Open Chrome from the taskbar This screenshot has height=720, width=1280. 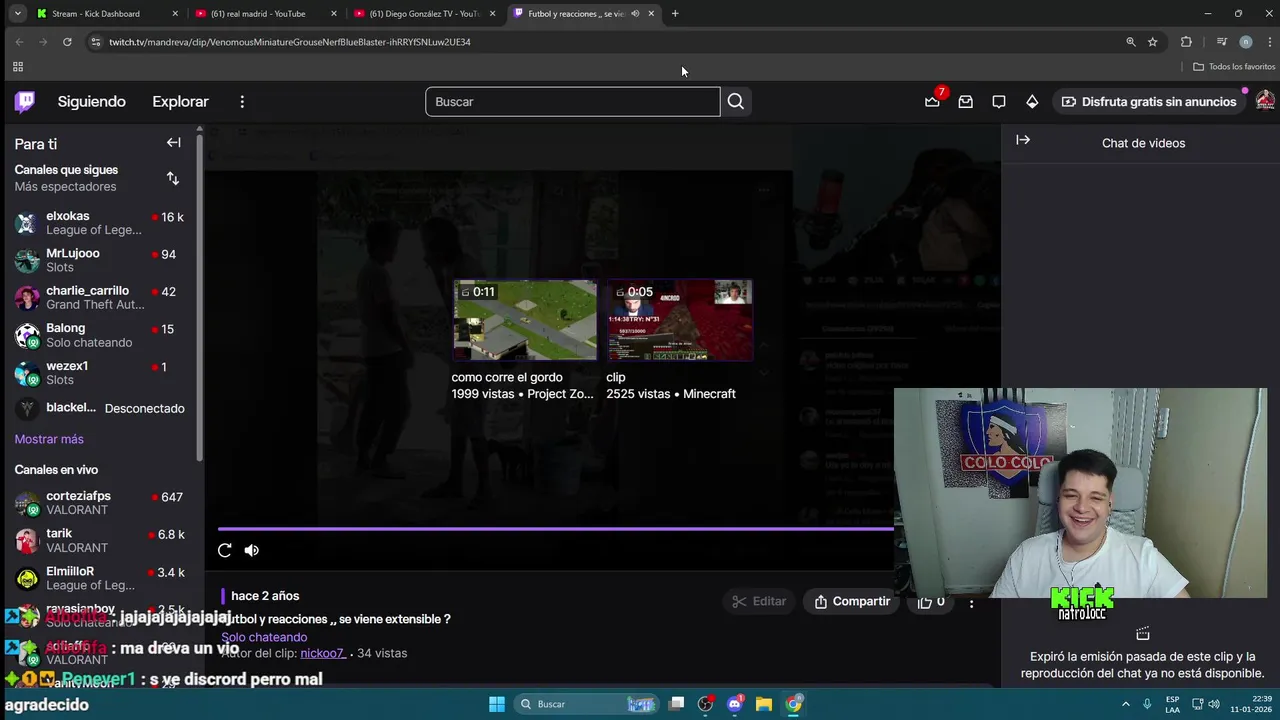pyautogui.click(x=793, y=704)
